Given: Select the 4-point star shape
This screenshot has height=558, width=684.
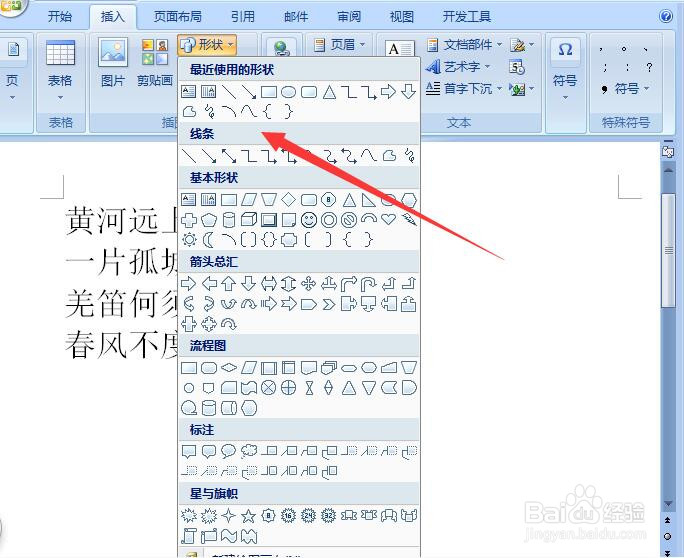Looking at the screenshot, I should pyautogui.click(x=229, y=516).
